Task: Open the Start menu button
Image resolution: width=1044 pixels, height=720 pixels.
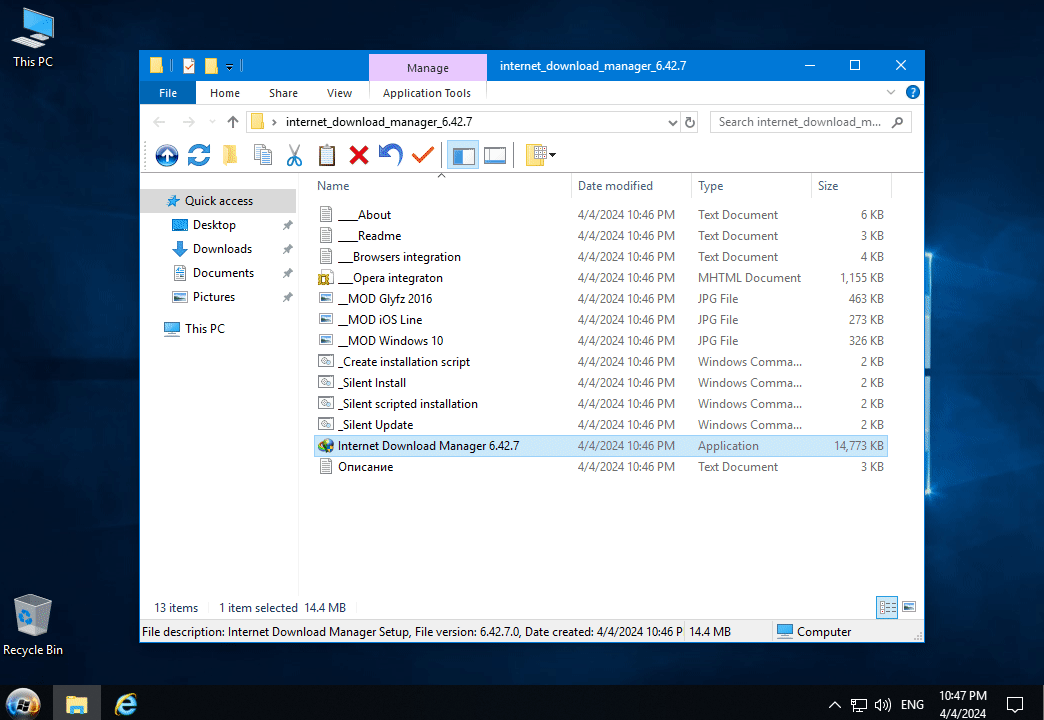Action: coord(23,703)
